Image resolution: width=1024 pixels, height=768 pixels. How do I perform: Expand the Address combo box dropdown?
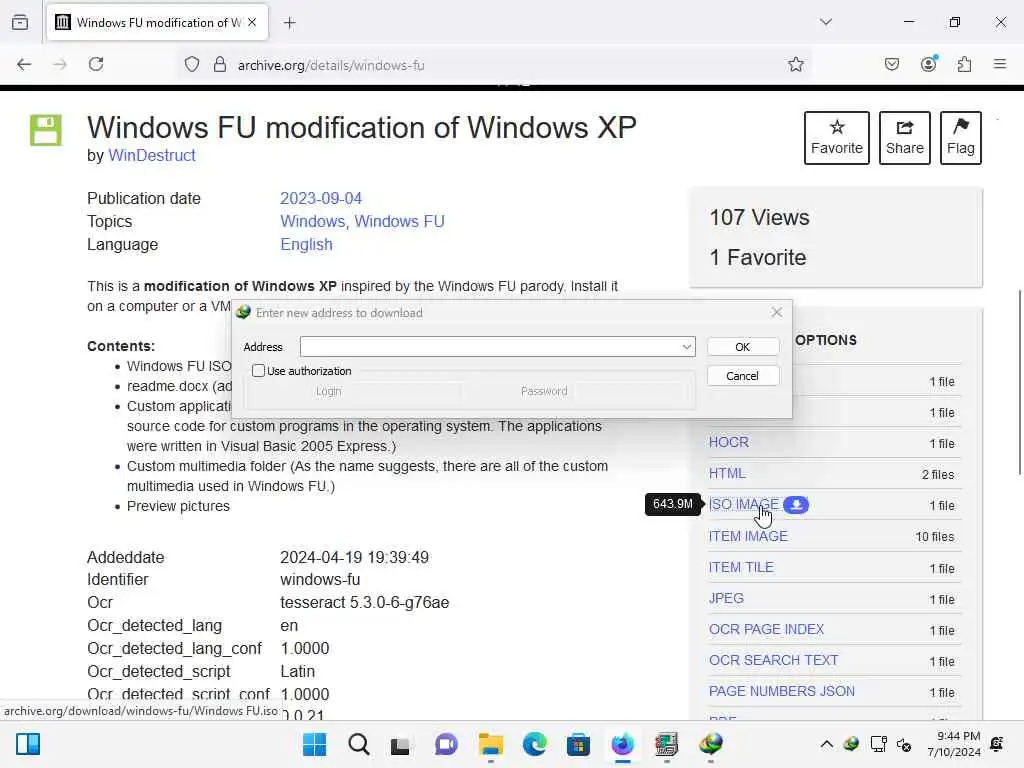click(687, 347)
